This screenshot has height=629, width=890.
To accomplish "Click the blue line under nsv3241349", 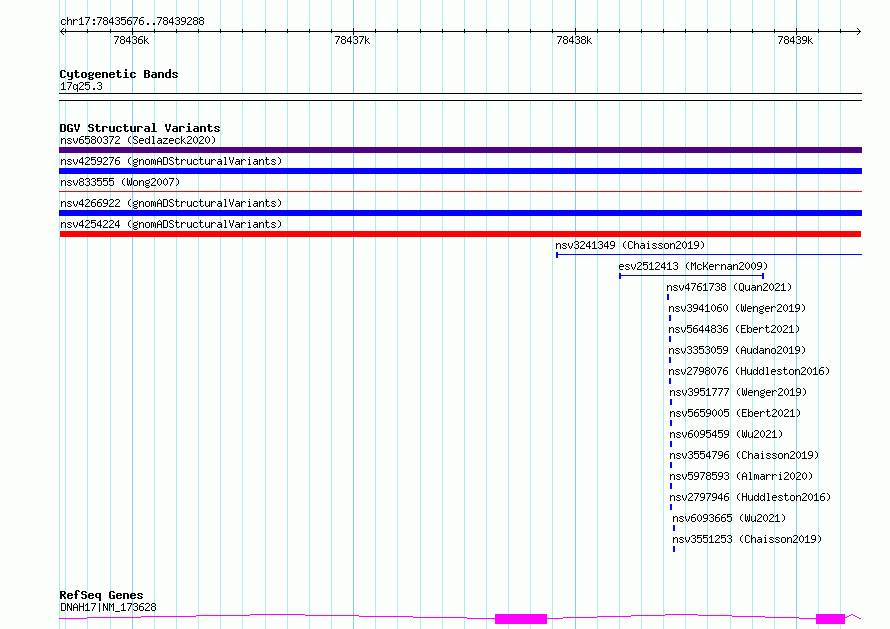I will tap(709, 255).
